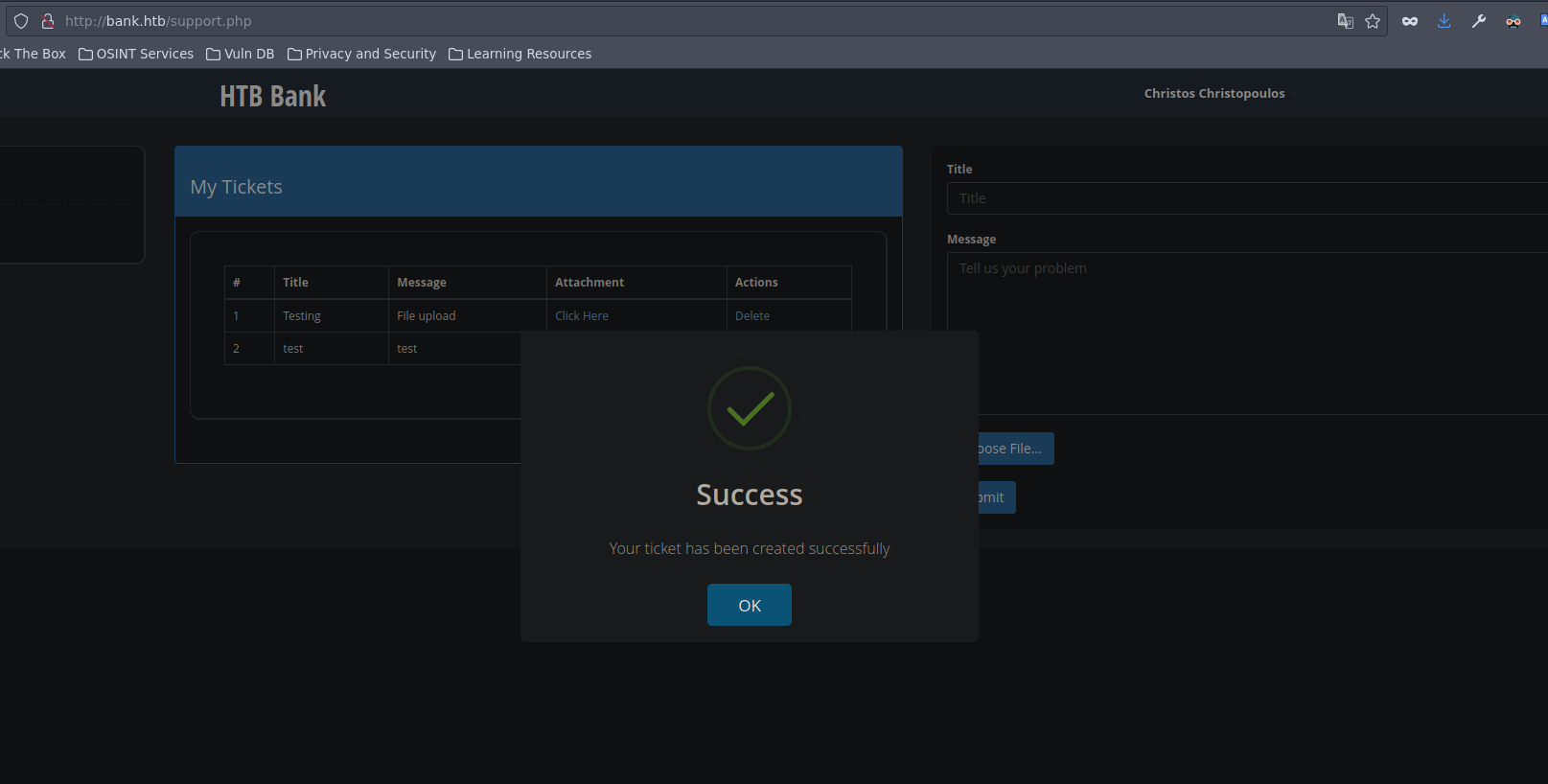1548x784 pixels.
Task: Click the translate page icon
Action: pyautogui.click(x=1345, y=21)
